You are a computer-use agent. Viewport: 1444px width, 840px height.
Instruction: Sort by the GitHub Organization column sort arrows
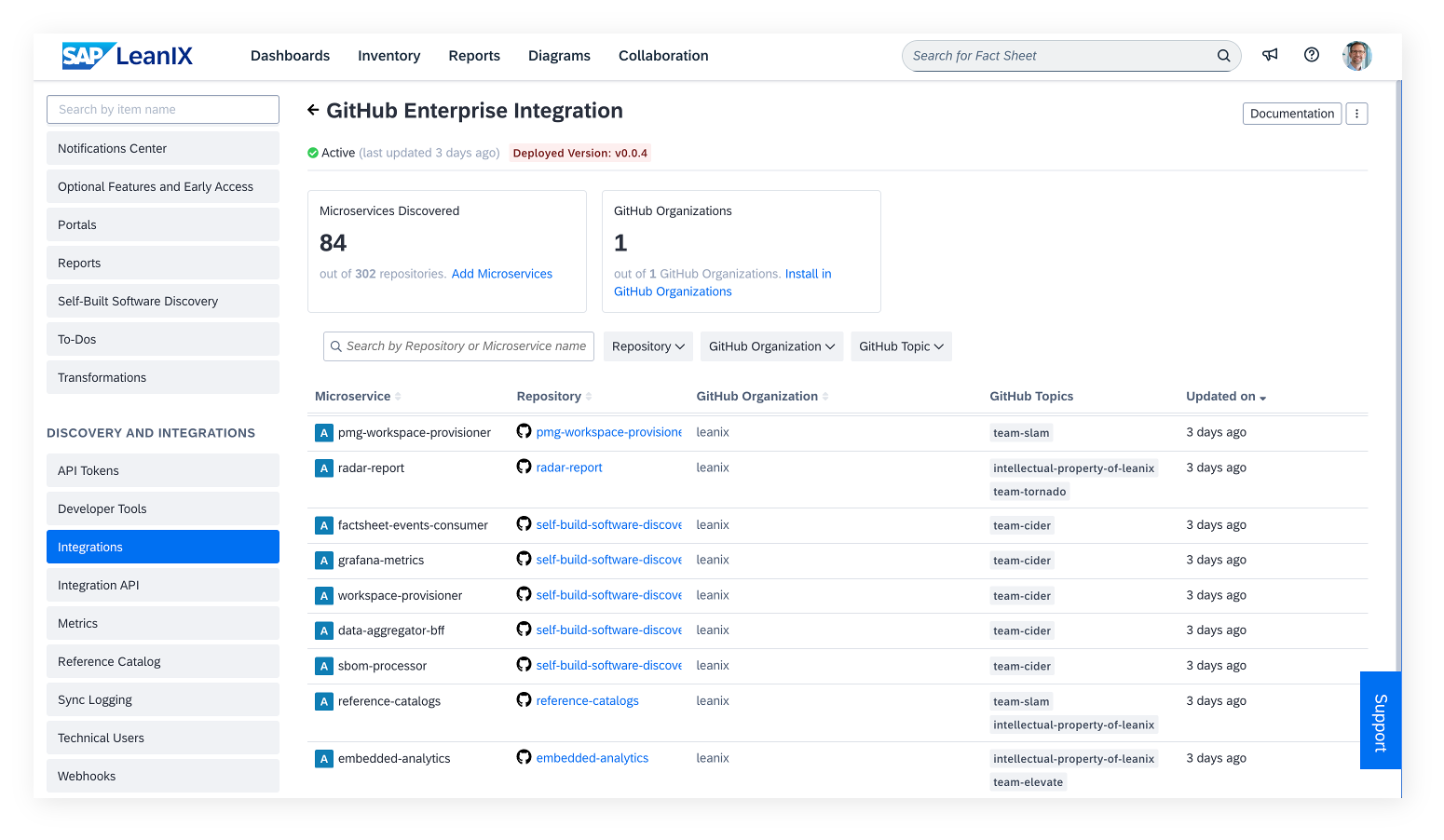click(825, 397)
